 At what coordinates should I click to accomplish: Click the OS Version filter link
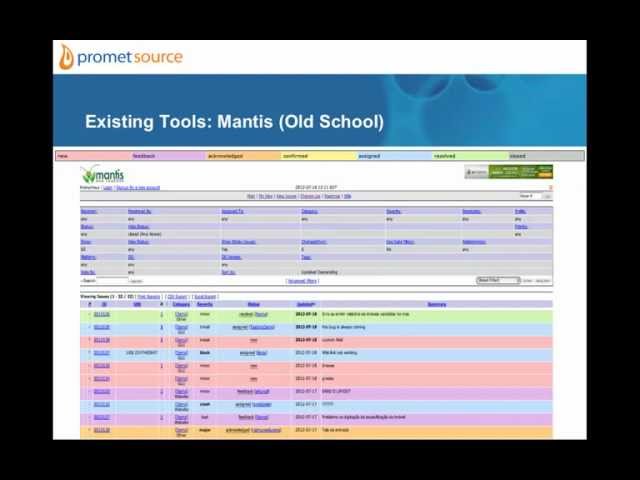[231, 257]
